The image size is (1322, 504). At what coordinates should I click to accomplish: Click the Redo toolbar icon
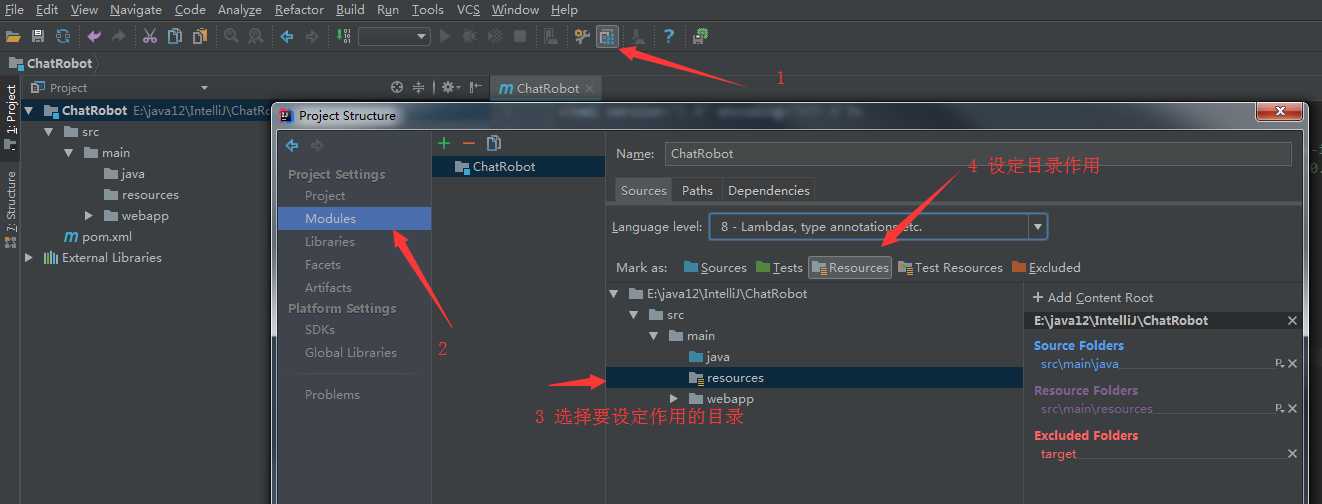pyautogui.click(x=119, y=36)
